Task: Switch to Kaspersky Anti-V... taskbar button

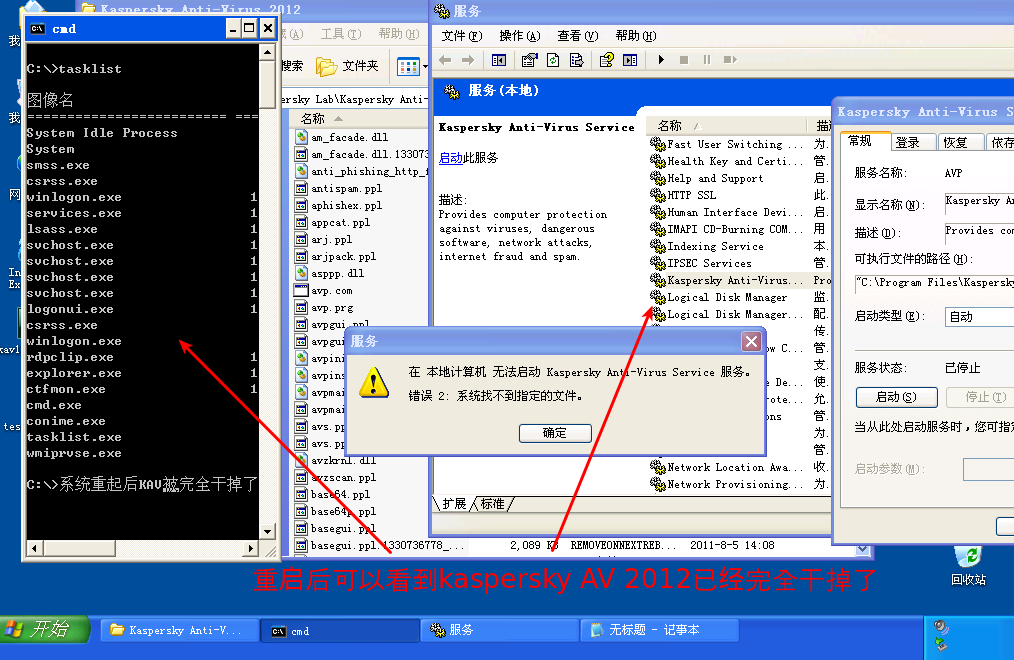Action: pyautogui.click(x=178, y=630)
